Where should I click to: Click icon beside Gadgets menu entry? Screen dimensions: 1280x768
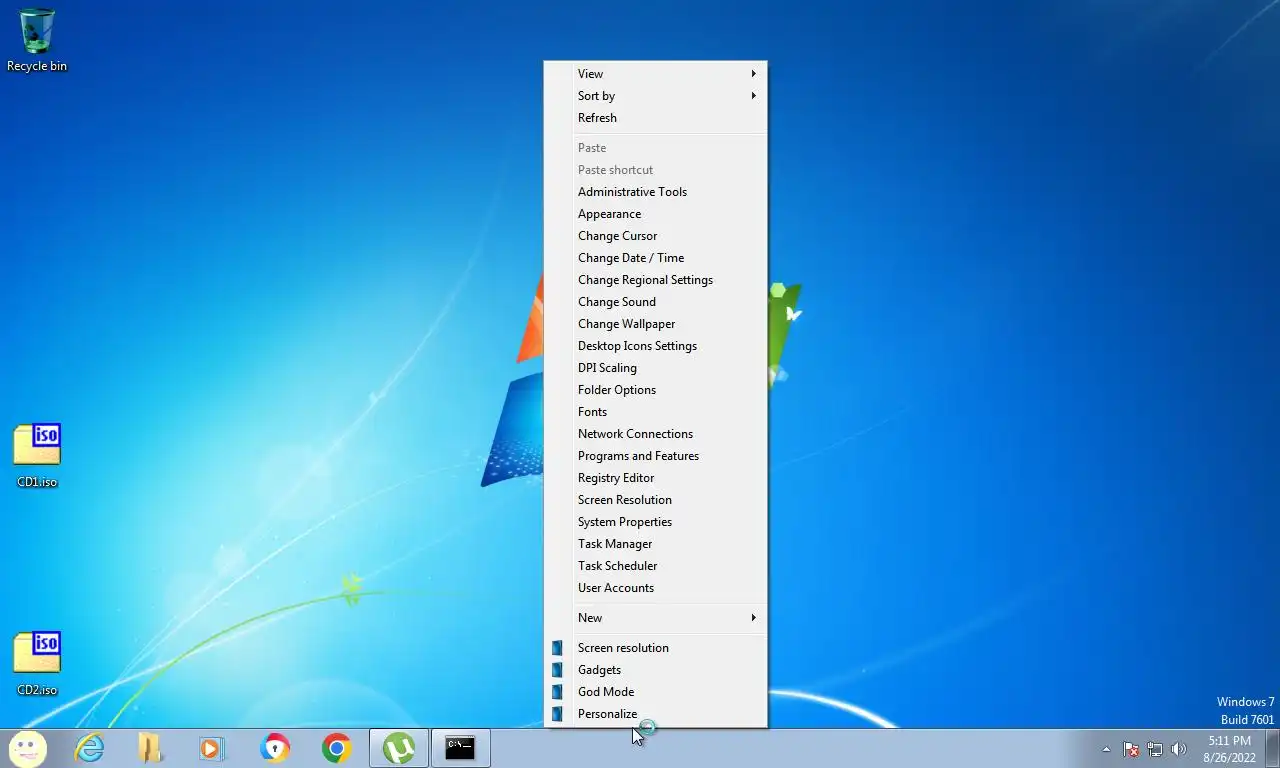[557, 670]
